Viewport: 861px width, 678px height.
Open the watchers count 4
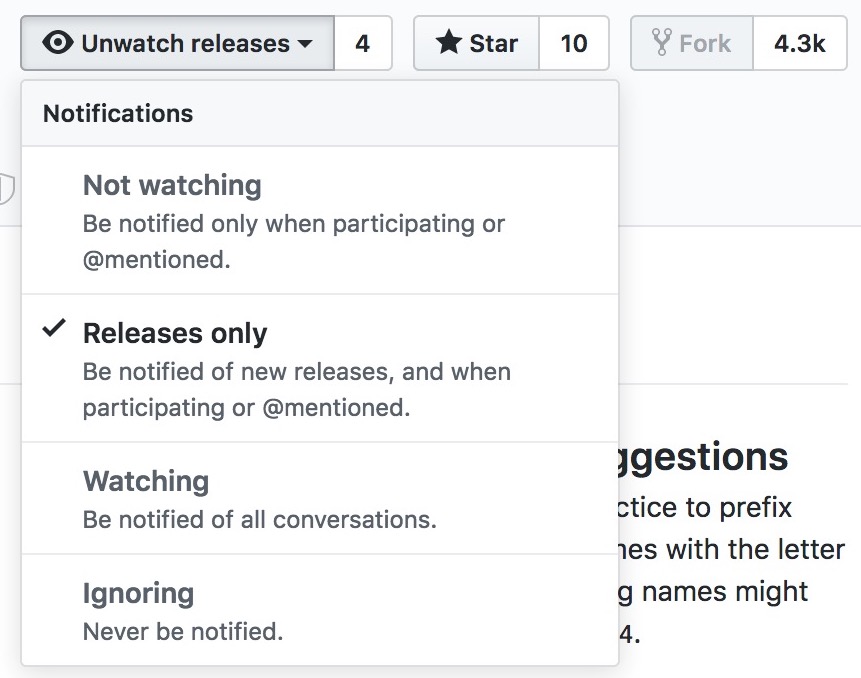pyautogui.click(x=363, y=43)
